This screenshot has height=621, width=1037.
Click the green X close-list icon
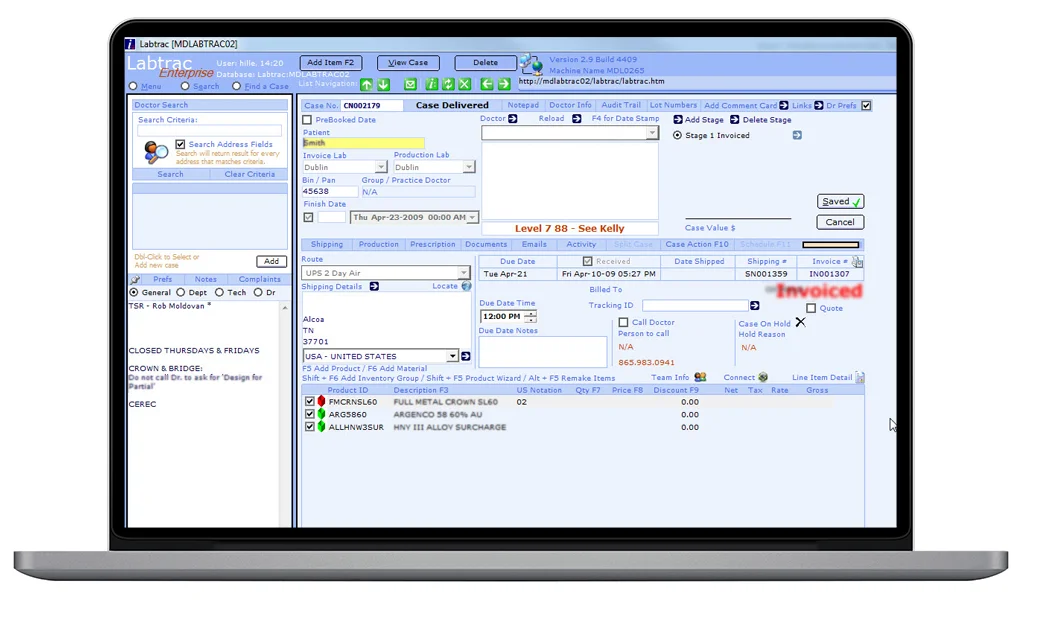tap(465, 84)
